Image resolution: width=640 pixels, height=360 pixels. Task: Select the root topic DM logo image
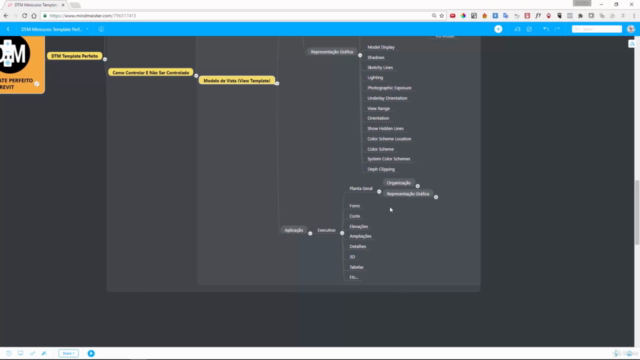point(14,54)
